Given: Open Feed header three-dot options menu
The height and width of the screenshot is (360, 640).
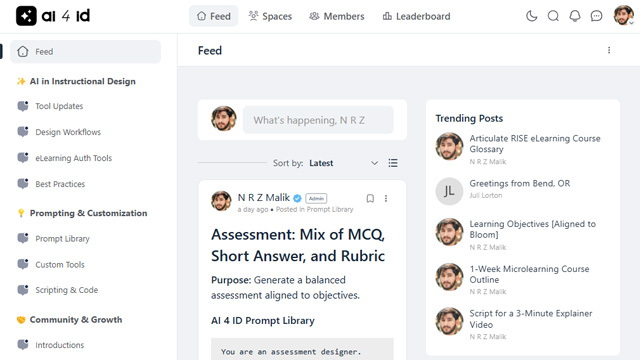Looking at the screenshot, I should pyautogui.click(x=609, y=50).
